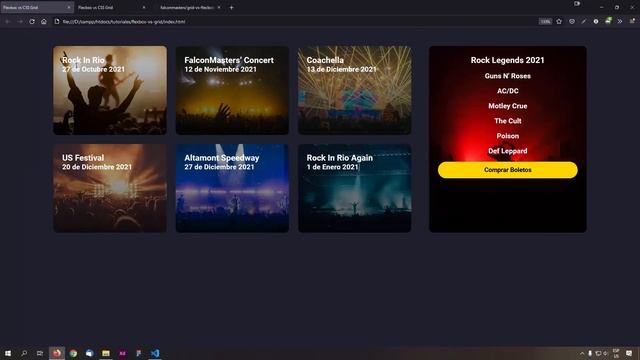Open the Rock In Rio concert card
Viewport: 640px width, 360px height.
(x=110, y=90)
